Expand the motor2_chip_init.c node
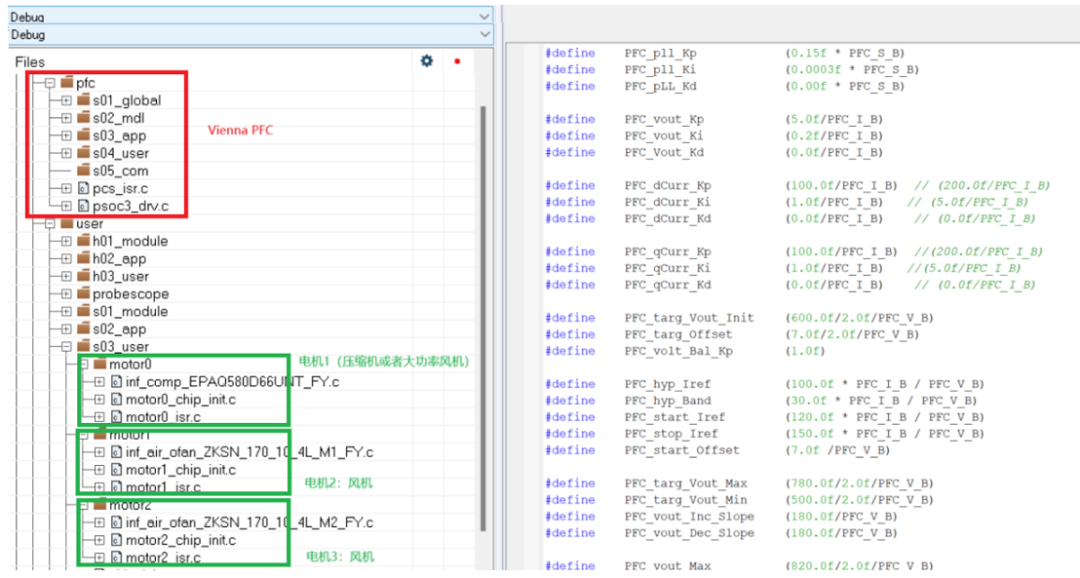 tap(99, 540)
